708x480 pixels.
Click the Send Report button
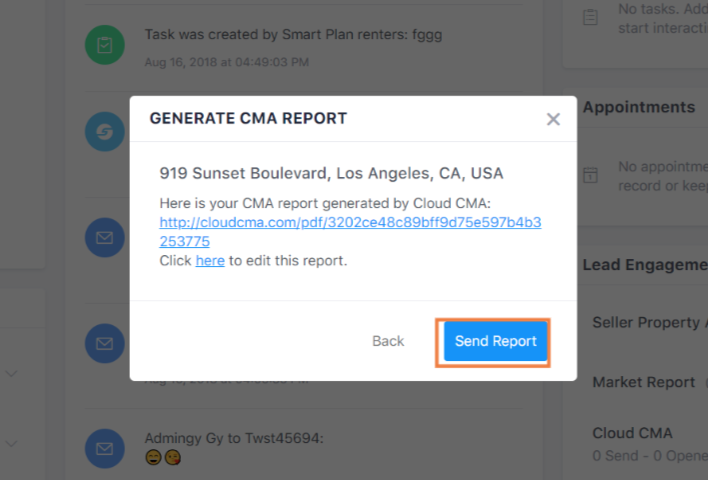(495, 341)
